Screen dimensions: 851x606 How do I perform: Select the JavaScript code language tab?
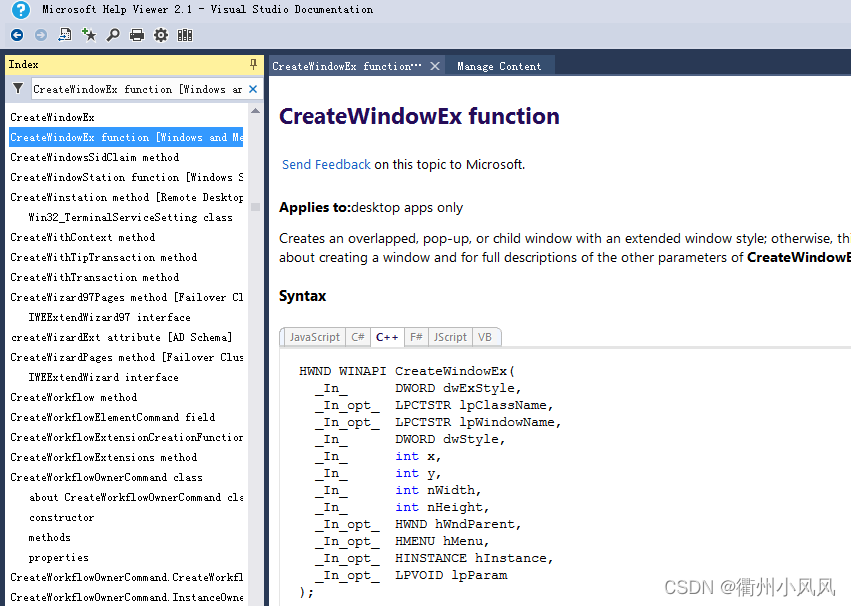314,337
